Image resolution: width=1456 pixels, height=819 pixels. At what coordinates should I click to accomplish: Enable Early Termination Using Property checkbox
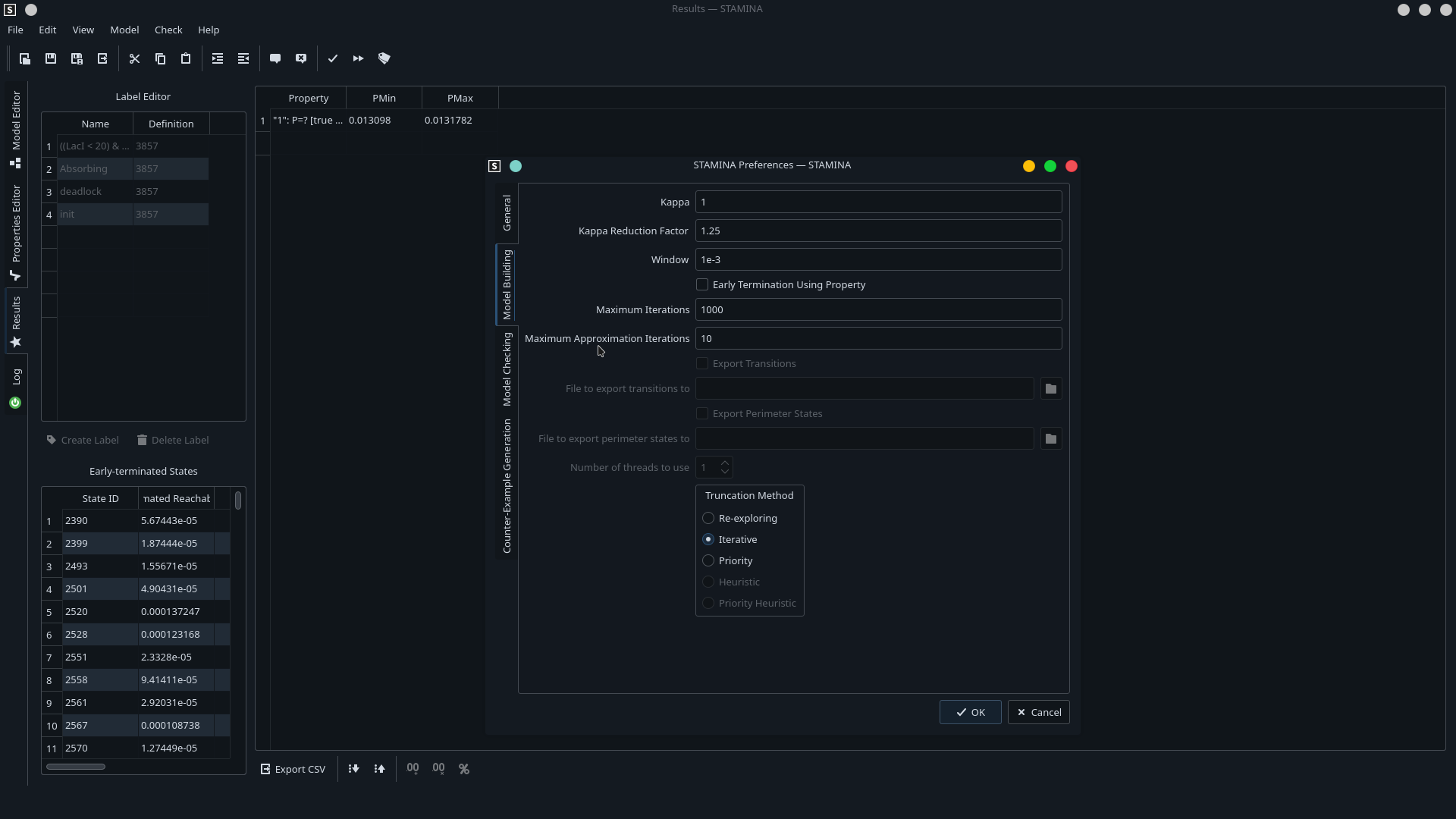coord(702,285)
